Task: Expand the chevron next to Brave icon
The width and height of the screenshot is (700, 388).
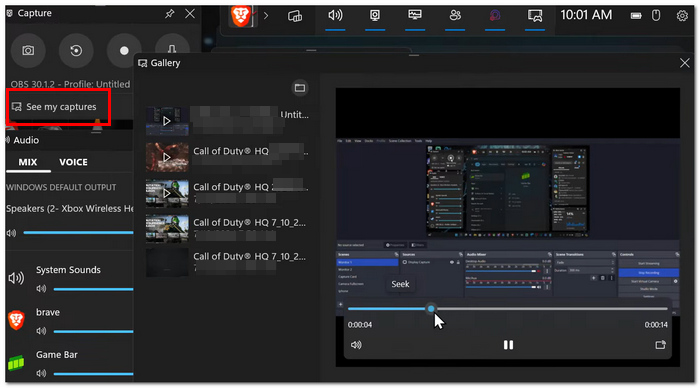Action: coord(266,16)
